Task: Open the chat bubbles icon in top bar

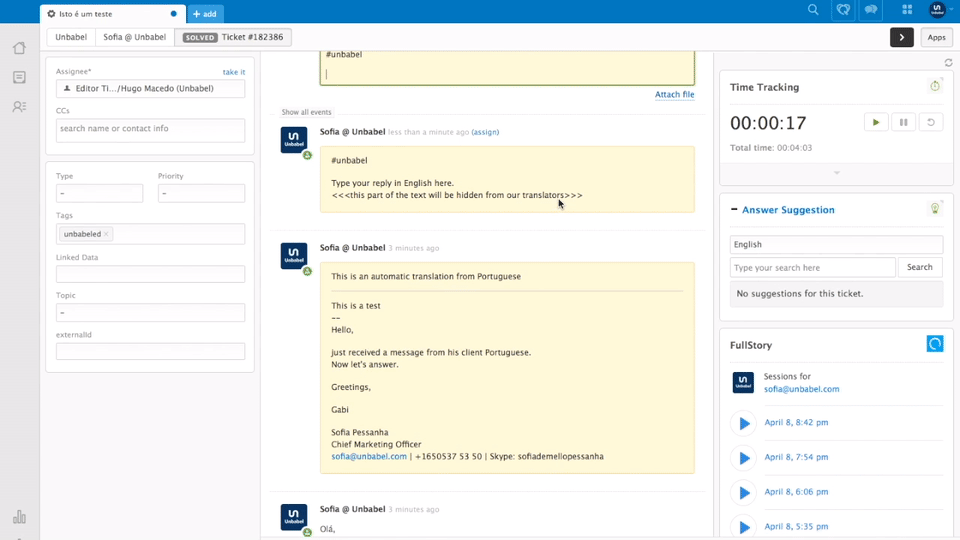Action: coord(871,10)
